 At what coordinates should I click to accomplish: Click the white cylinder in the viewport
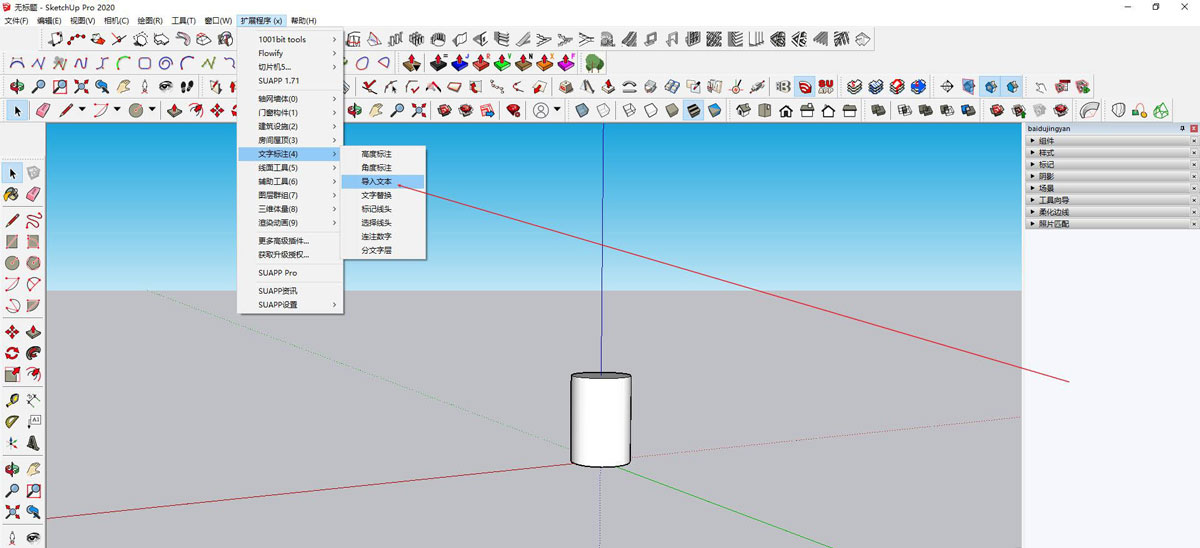point(601,419)
